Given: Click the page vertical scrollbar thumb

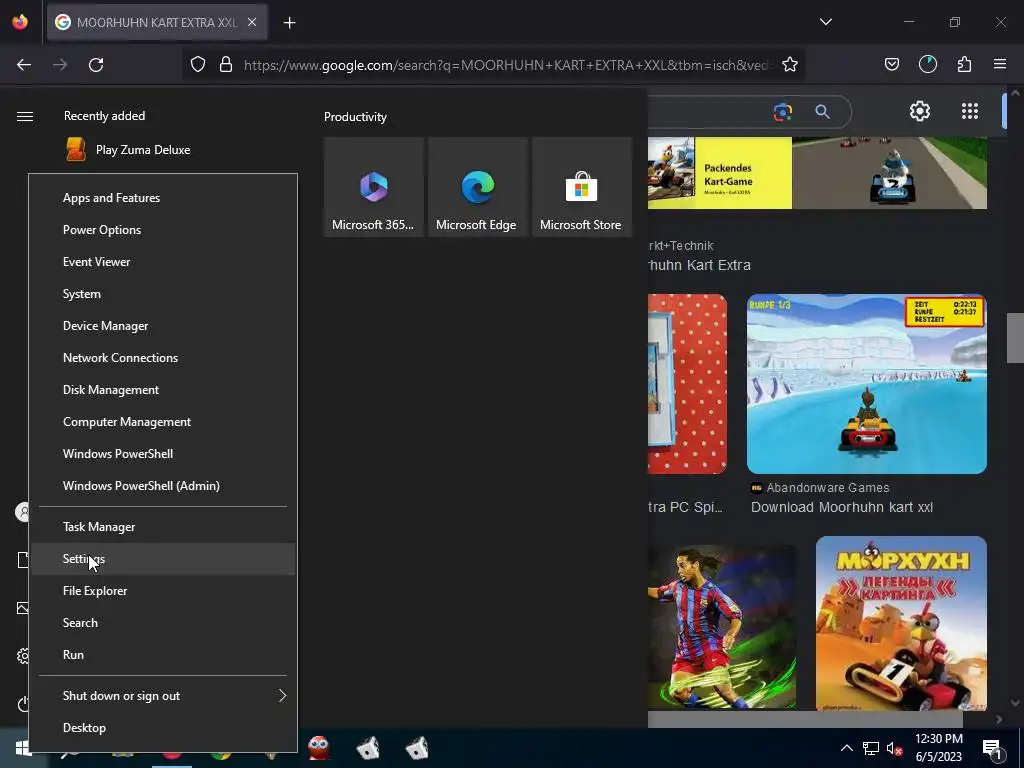Looking at the screenshot, I should pos(1014,338).
